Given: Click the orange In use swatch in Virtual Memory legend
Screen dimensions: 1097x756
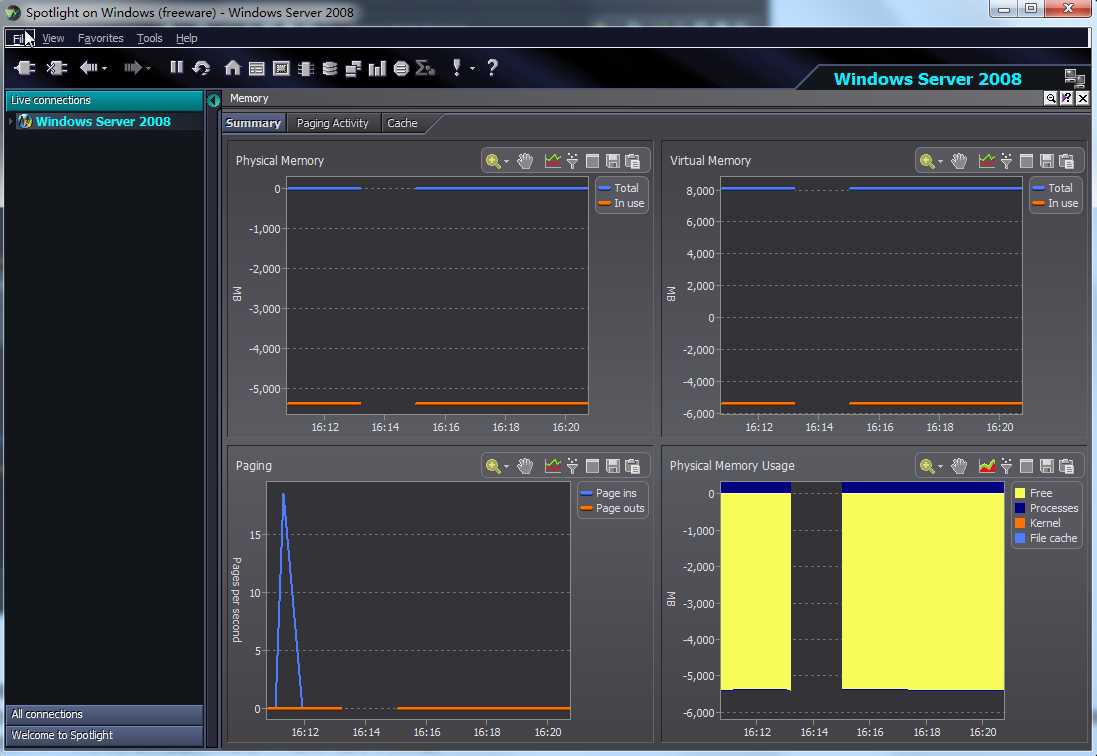Looking at the screenshot, I should tap(1038, 204).
